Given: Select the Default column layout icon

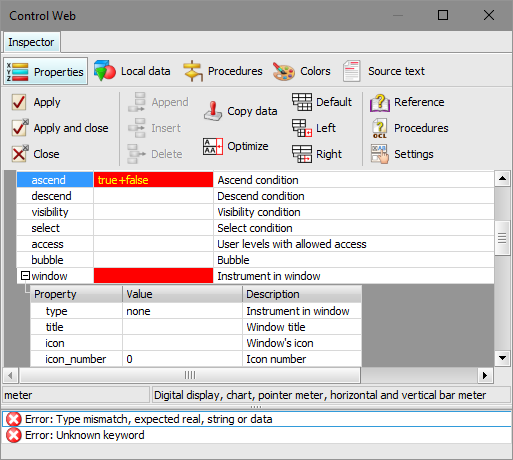Looking at the screenshot, I should 302,102.
